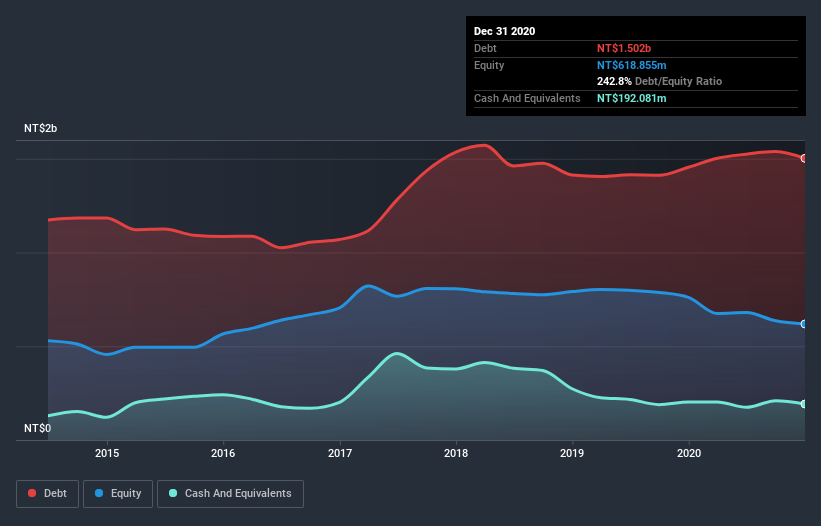Screen dimensions: 821x526
Task: Click the NT$2b y-axis label
Action: point(40,128)
